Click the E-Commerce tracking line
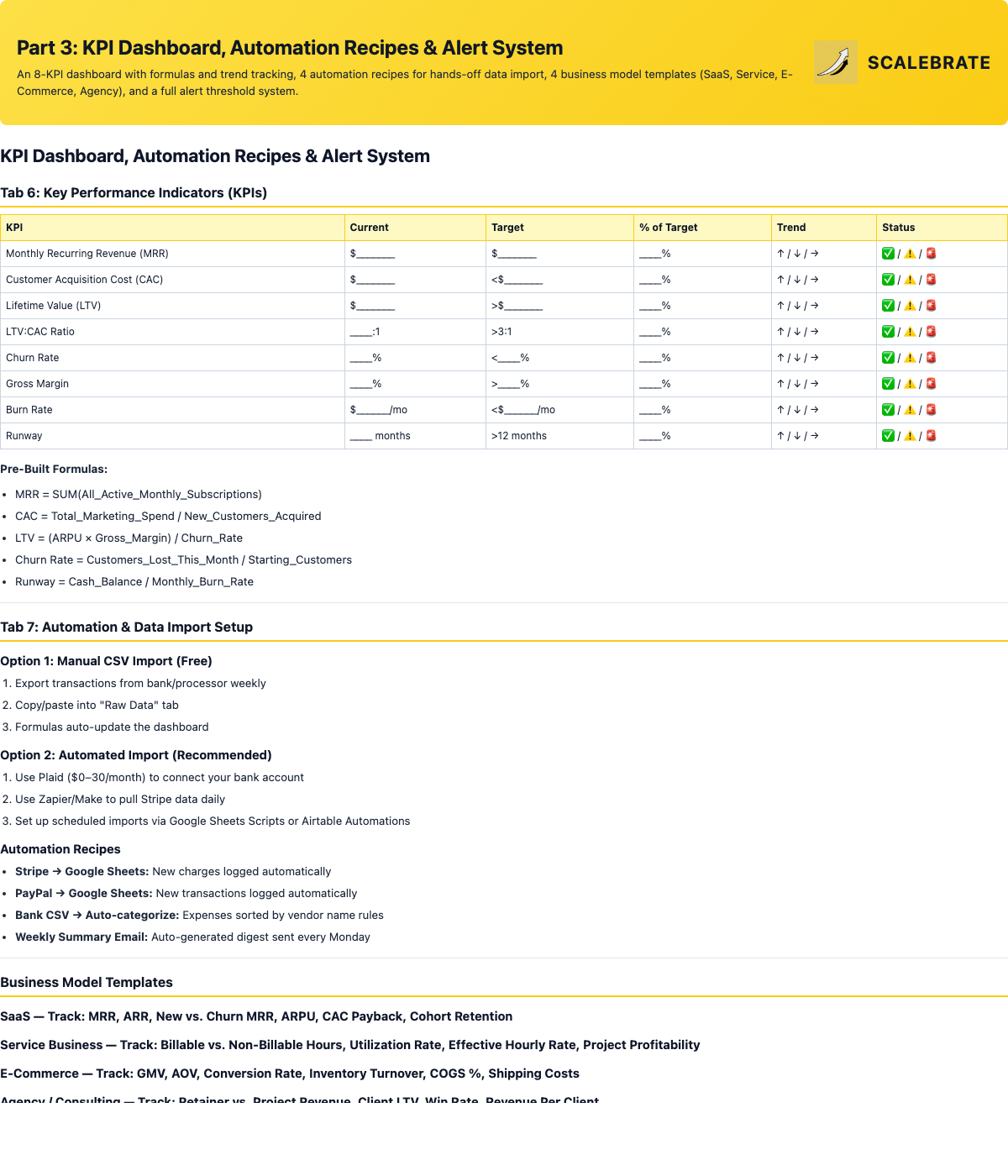Viewport: 1008px width, 1176px height. (290, 1074)
